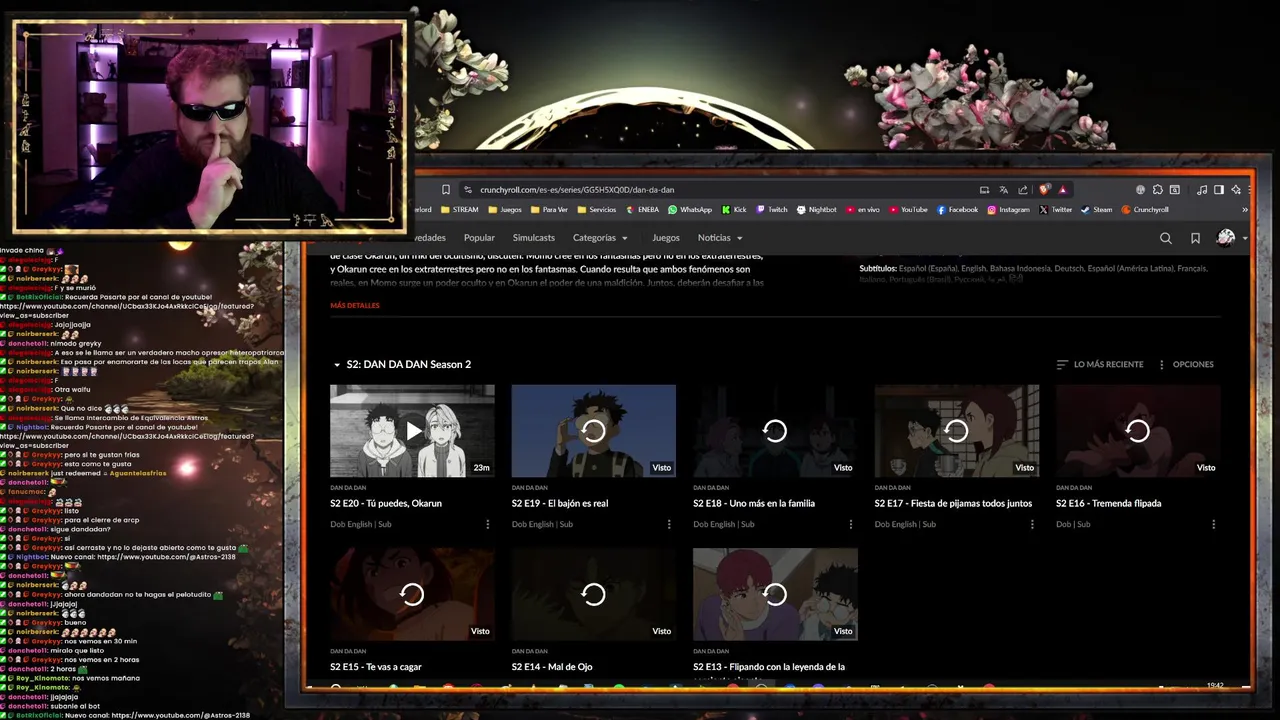Open the Brave Shields lion icon
Viewport: 1280px width, 720px height.
(x=1045, y=190)
